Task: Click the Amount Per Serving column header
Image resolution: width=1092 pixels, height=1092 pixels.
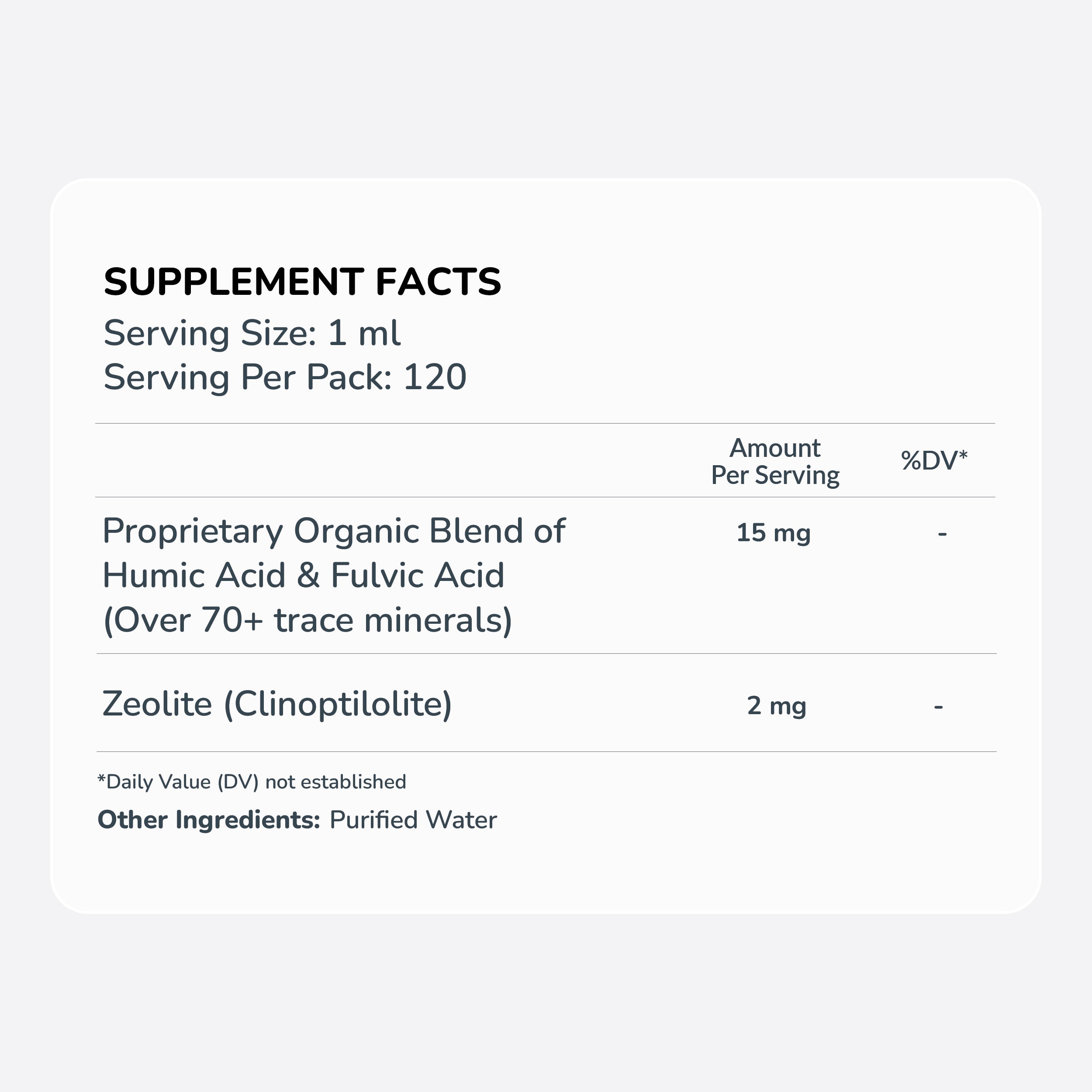Action: tap(774, 461)
